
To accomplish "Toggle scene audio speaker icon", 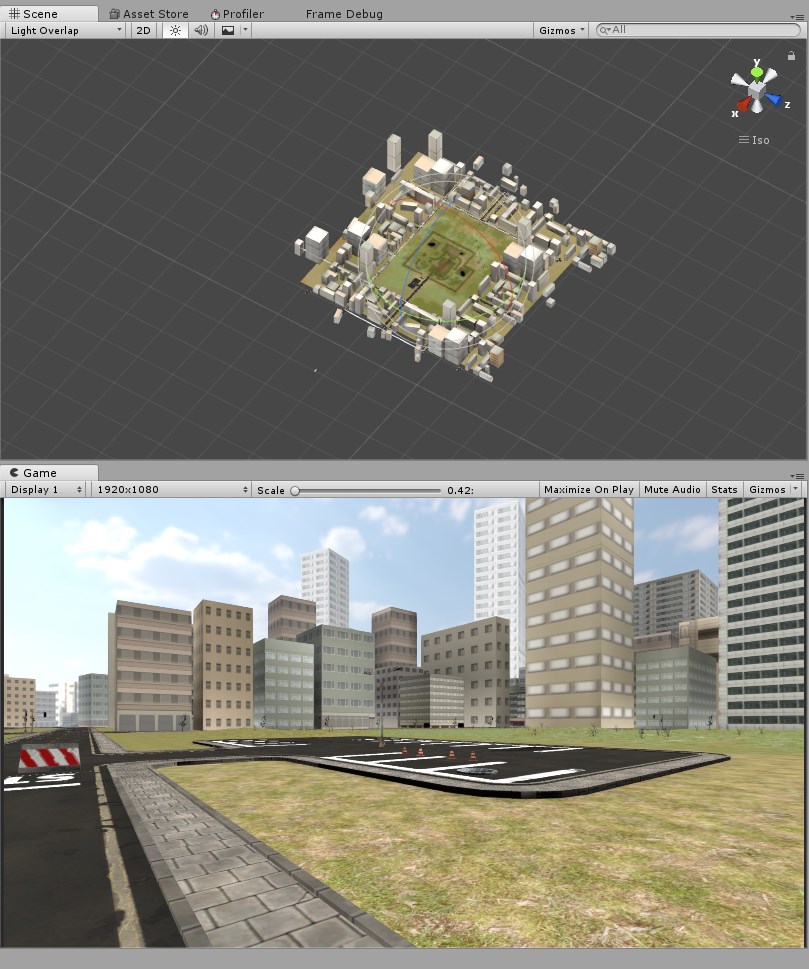I will tap(201, 30).
